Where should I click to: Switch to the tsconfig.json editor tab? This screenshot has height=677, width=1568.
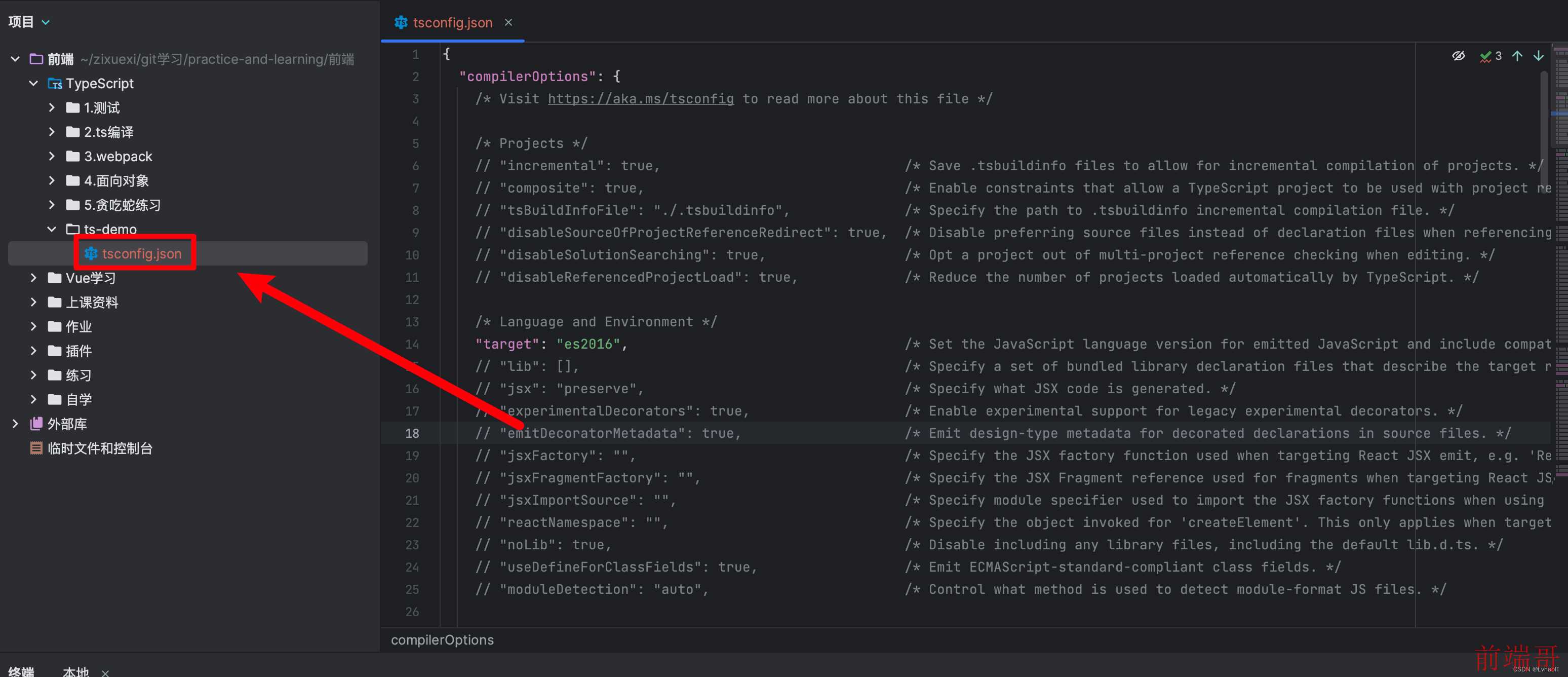[452, 22]
